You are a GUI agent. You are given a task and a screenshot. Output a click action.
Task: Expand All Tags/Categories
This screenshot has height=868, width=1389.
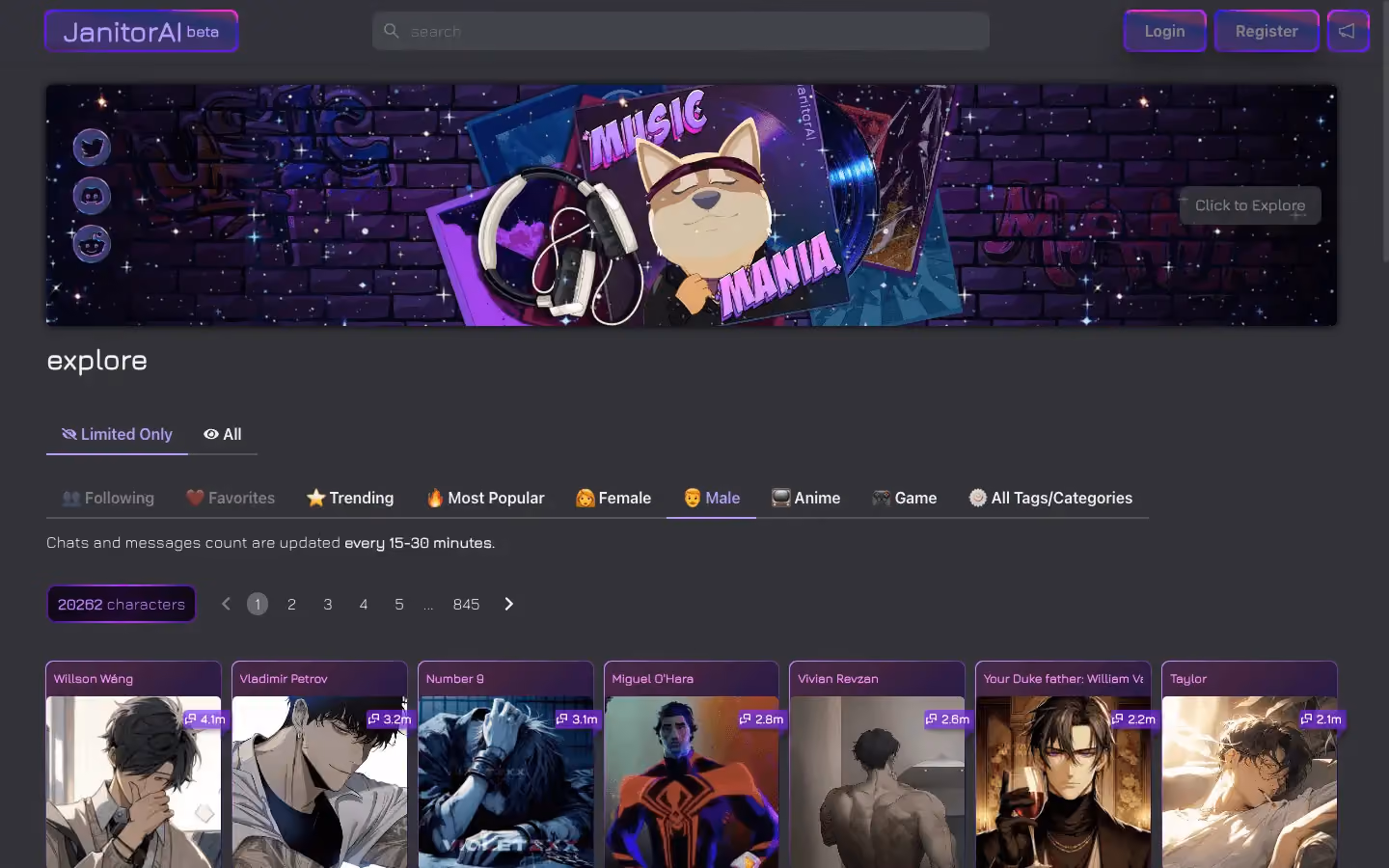(x=1050, y=498)
